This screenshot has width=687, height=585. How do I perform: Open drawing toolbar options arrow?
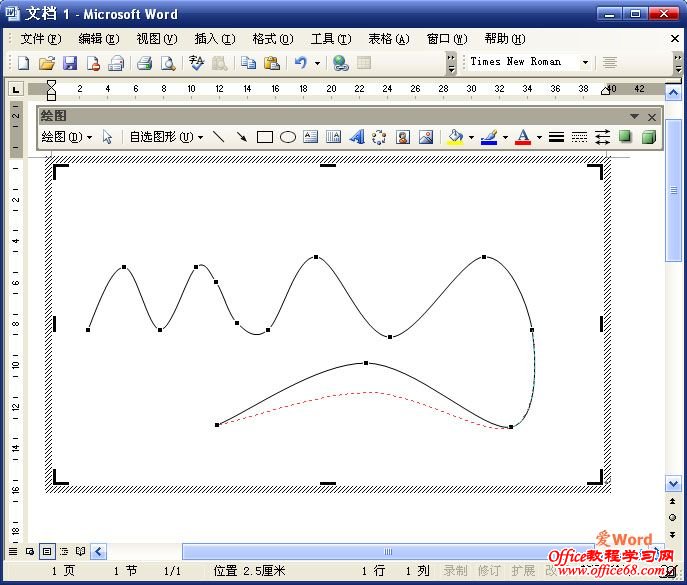634,117
